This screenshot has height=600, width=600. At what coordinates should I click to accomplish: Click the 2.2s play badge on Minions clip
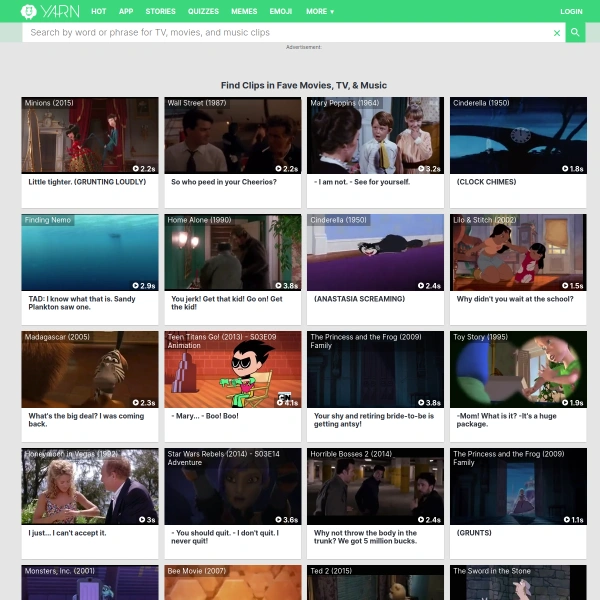[x=146, y=169]
